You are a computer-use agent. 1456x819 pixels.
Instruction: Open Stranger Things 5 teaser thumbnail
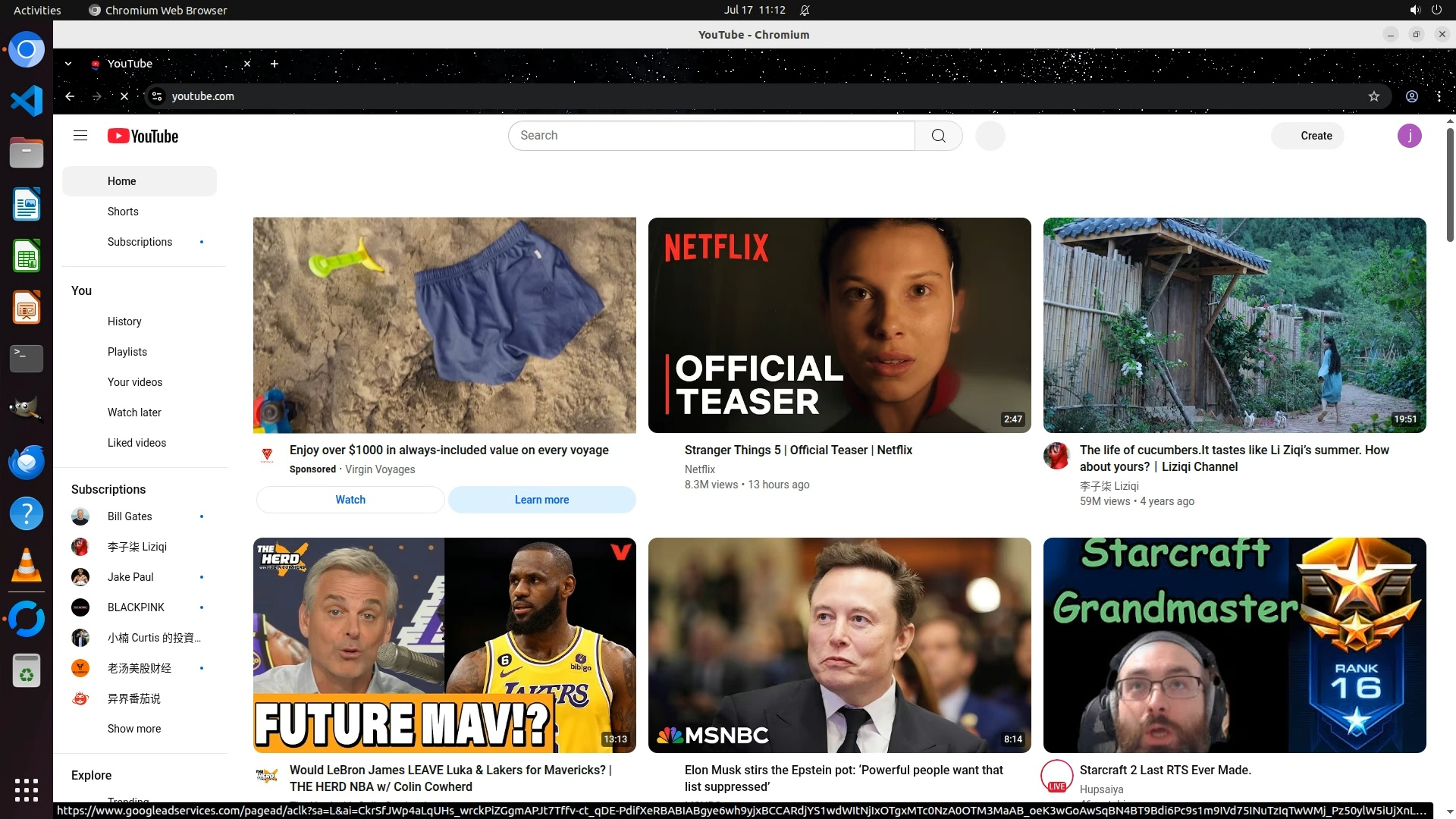coord(839,325)
